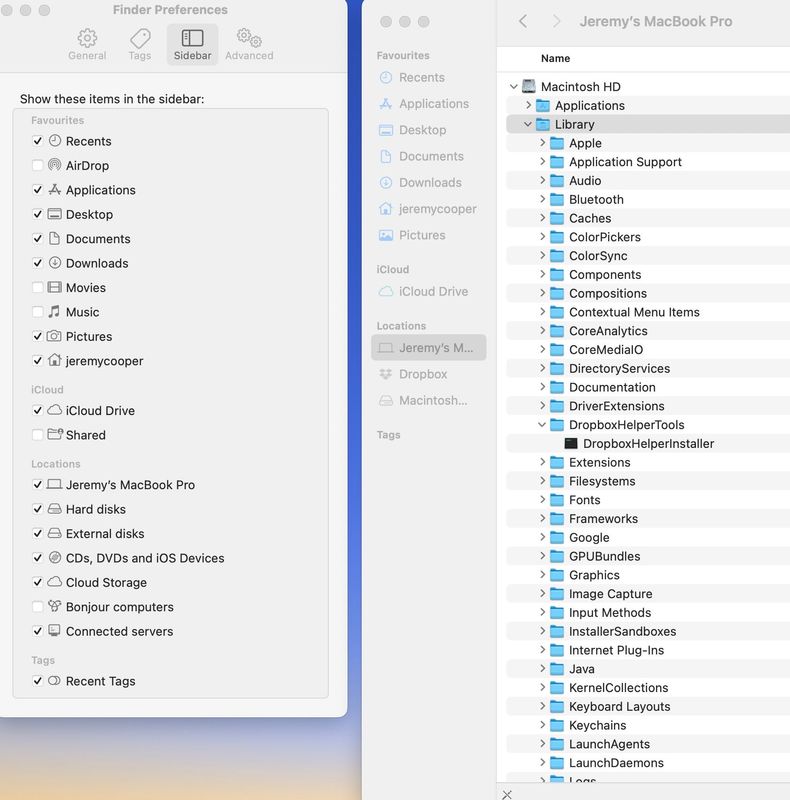Click the Finder forward navigation arrow
The height and width of the screenshot is (800, 790).
point(556,21)
